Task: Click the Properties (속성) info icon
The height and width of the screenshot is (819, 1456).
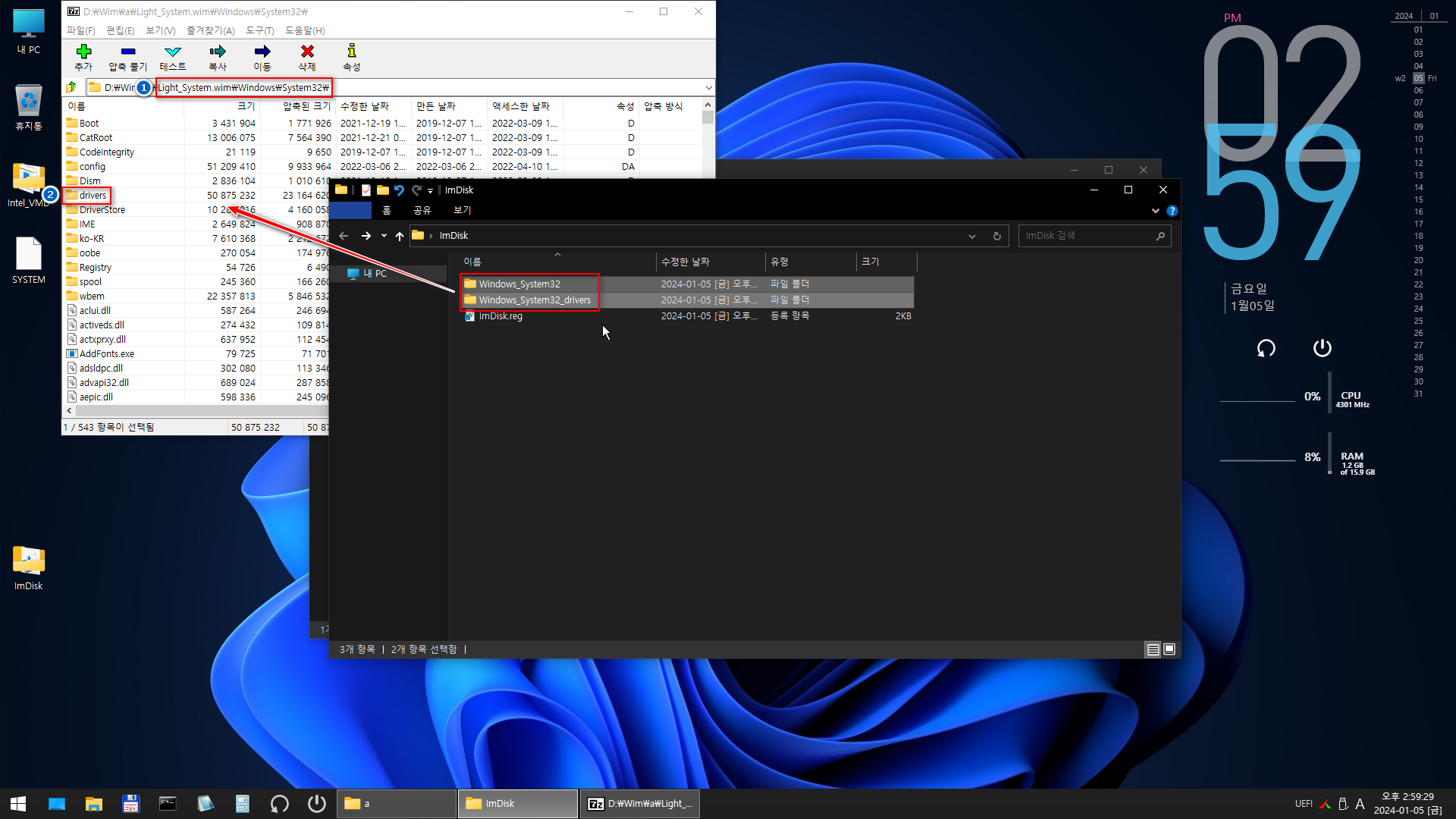Action: coord(352,51)
